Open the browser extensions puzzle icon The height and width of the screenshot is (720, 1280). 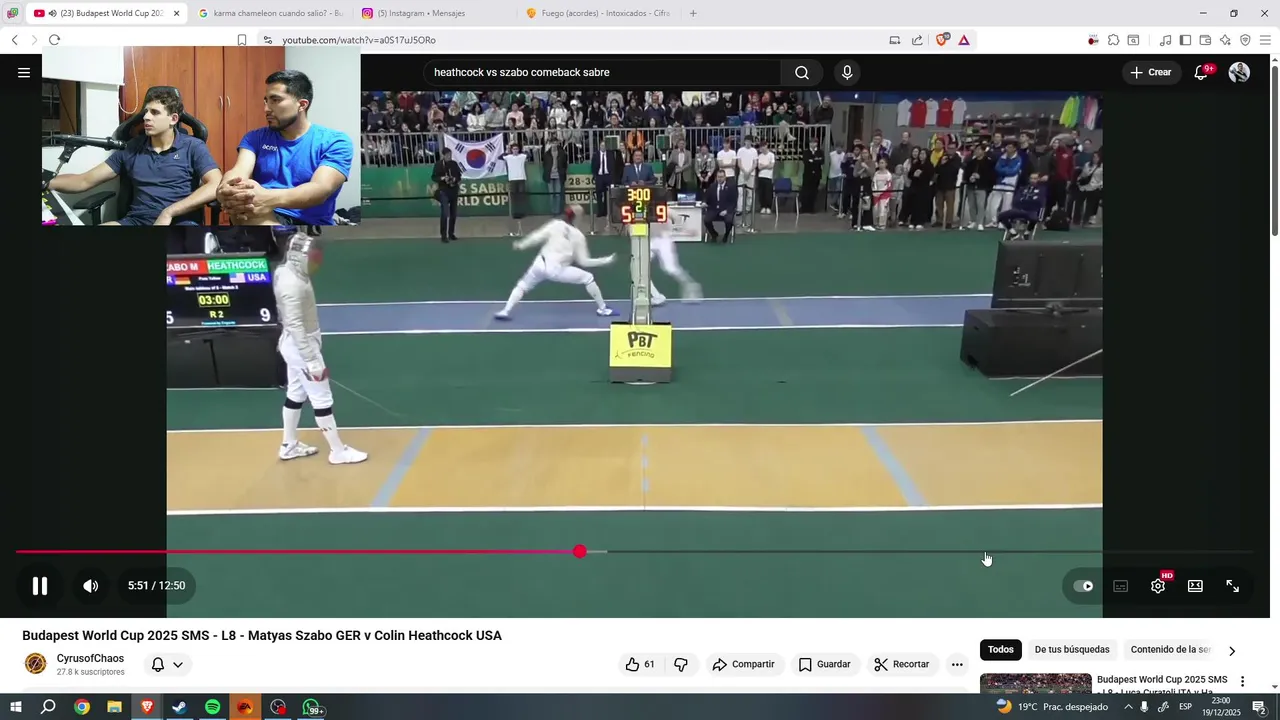point(1113,40)
